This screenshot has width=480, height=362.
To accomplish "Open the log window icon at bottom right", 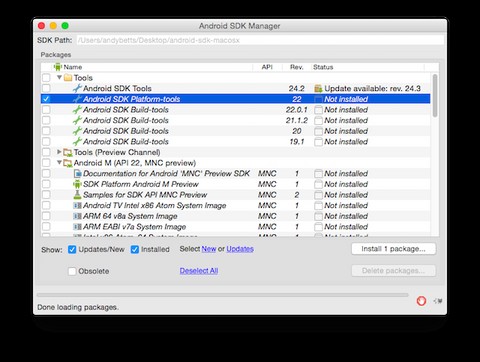I will pos(438,301).
